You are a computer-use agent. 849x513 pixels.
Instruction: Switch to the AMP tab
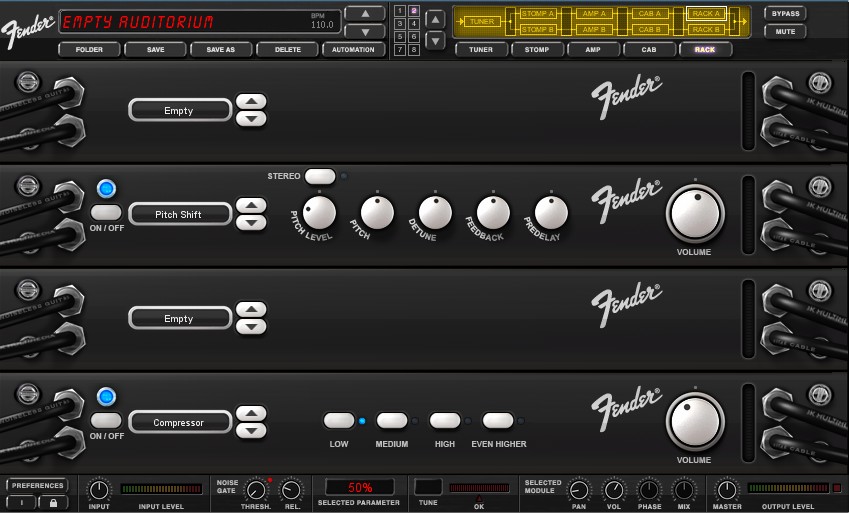tap(593, 49)
